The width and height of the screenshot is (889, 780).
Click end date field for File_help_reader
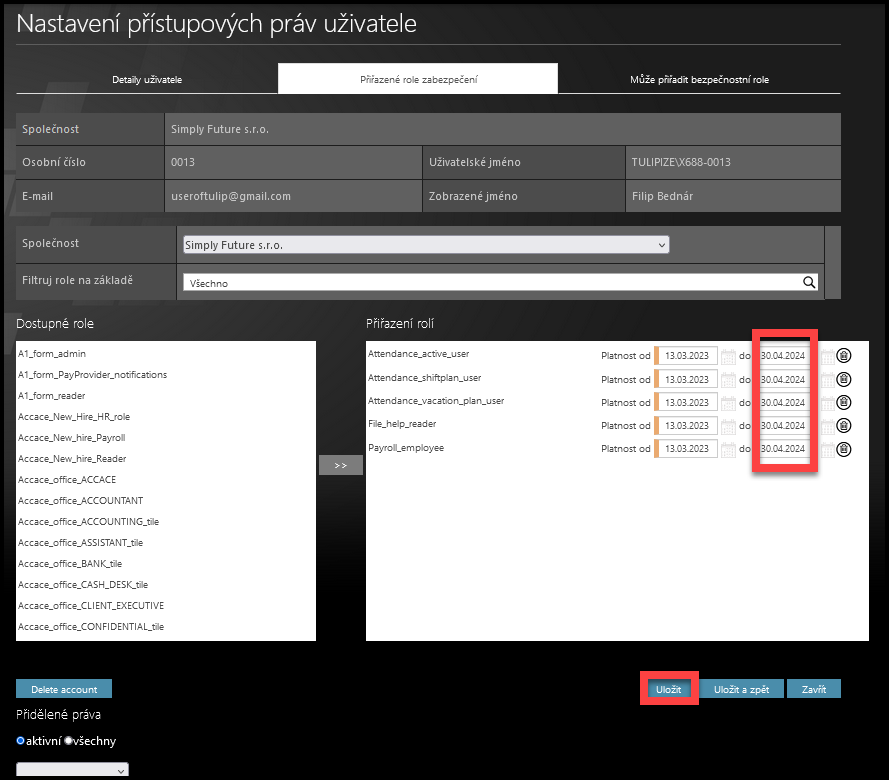(784, 426)
